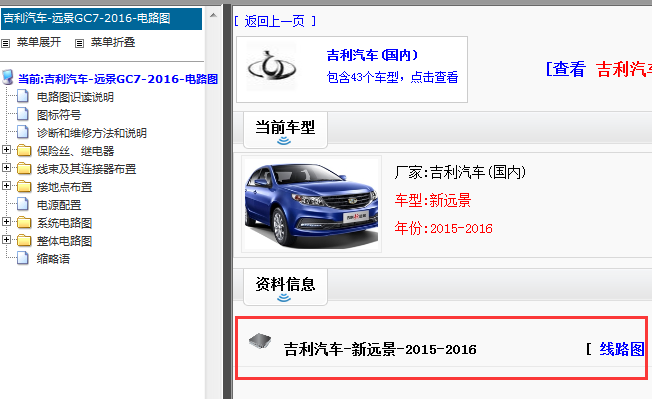Open 电路图识读说明 in the tree
Viewport: 652px width, 399px height.
tap(75, 97)
